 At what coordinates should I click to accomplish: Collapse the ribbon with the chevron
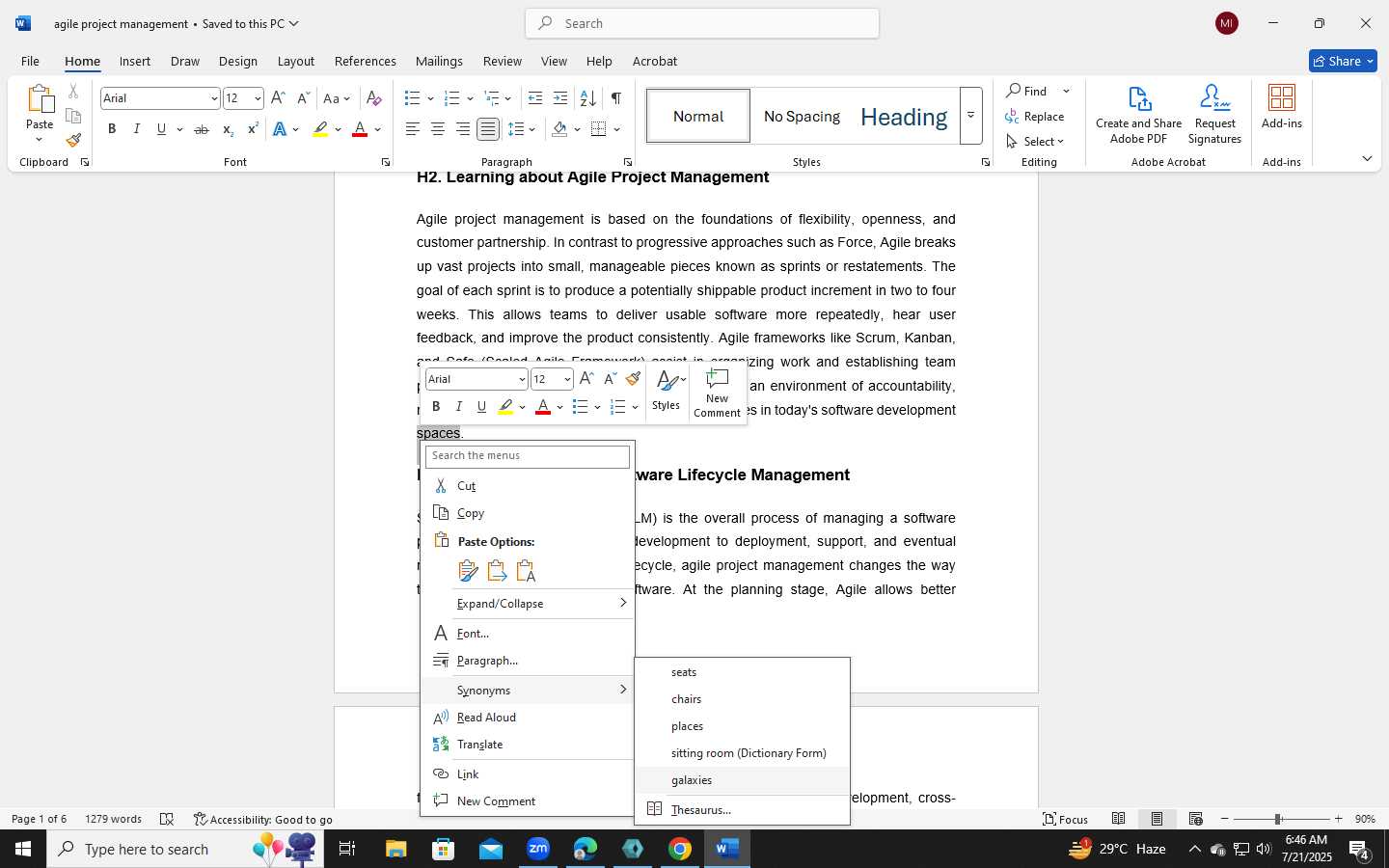coord(1367,158)
